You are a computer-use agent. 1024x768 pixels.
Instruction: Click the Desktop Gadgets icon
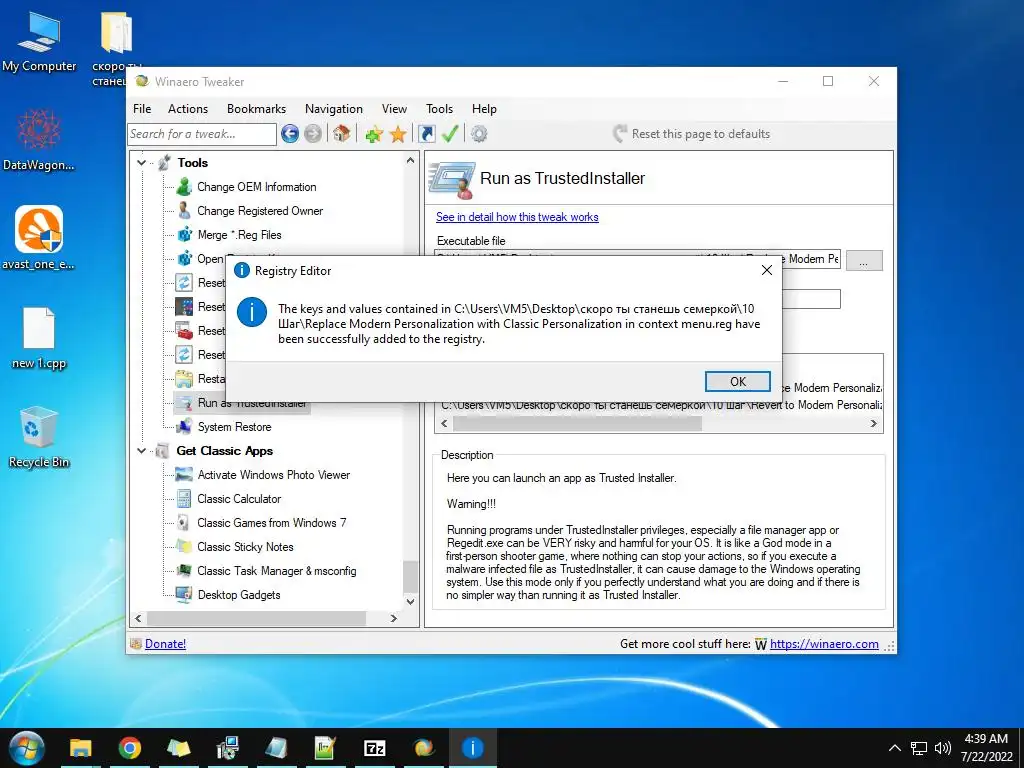click(185, 595)
